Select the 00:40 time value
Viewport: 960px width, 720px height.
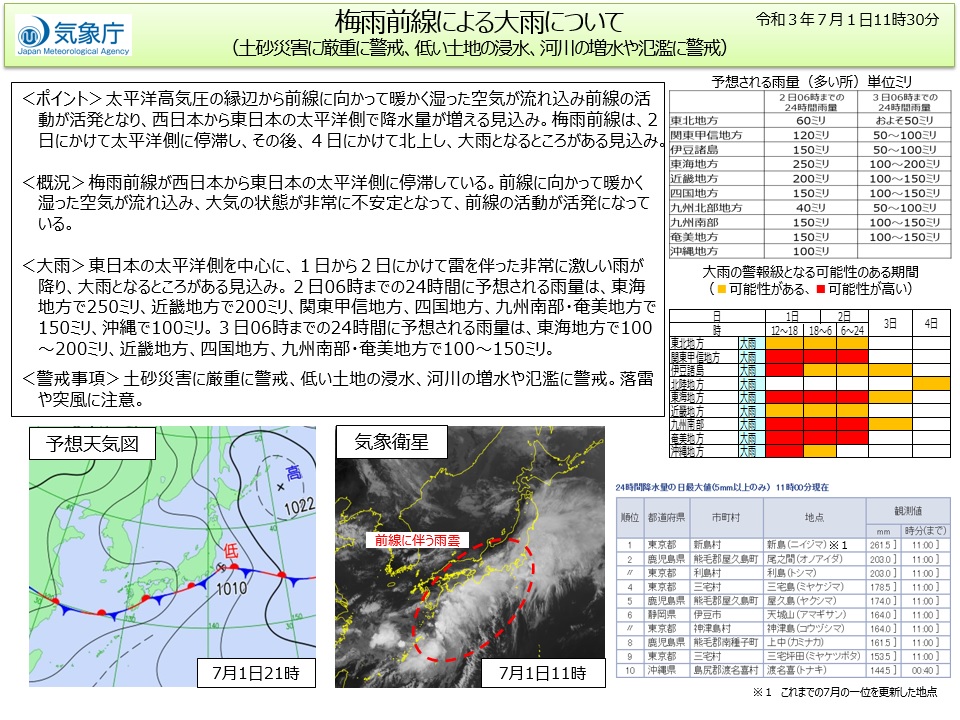click(x=924, y=670)
